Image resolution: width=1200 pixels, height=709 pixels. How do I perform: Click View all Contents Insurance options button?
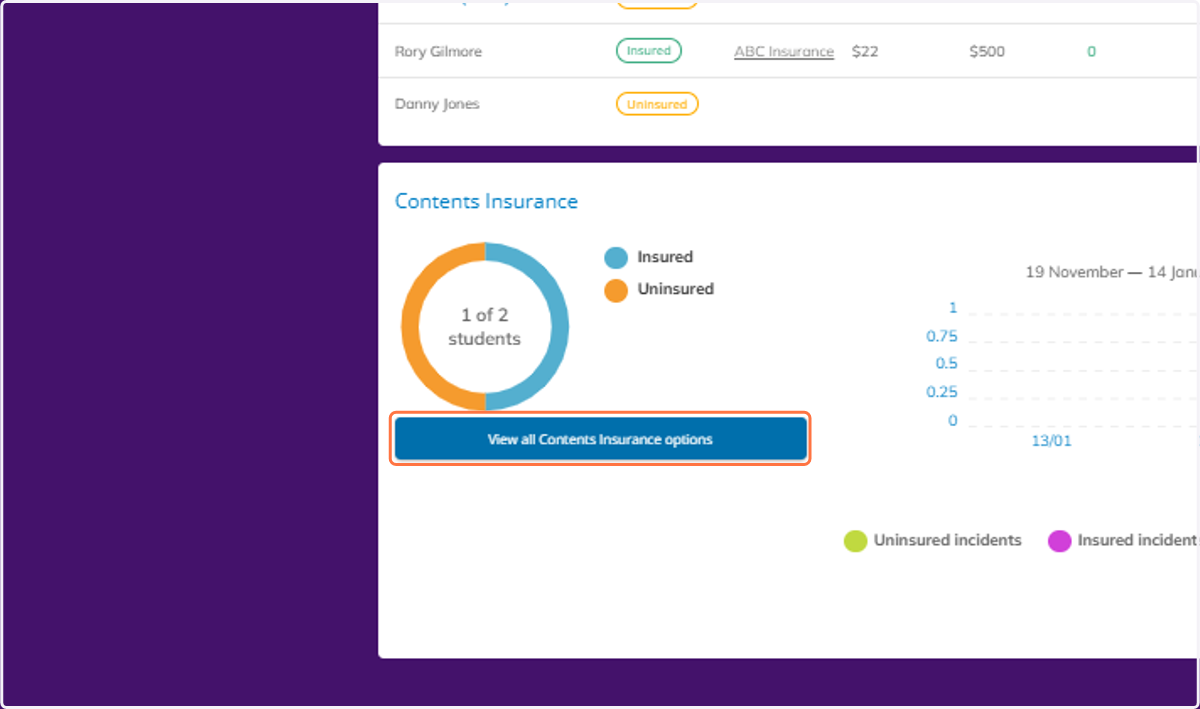click(x=600, y=439)
